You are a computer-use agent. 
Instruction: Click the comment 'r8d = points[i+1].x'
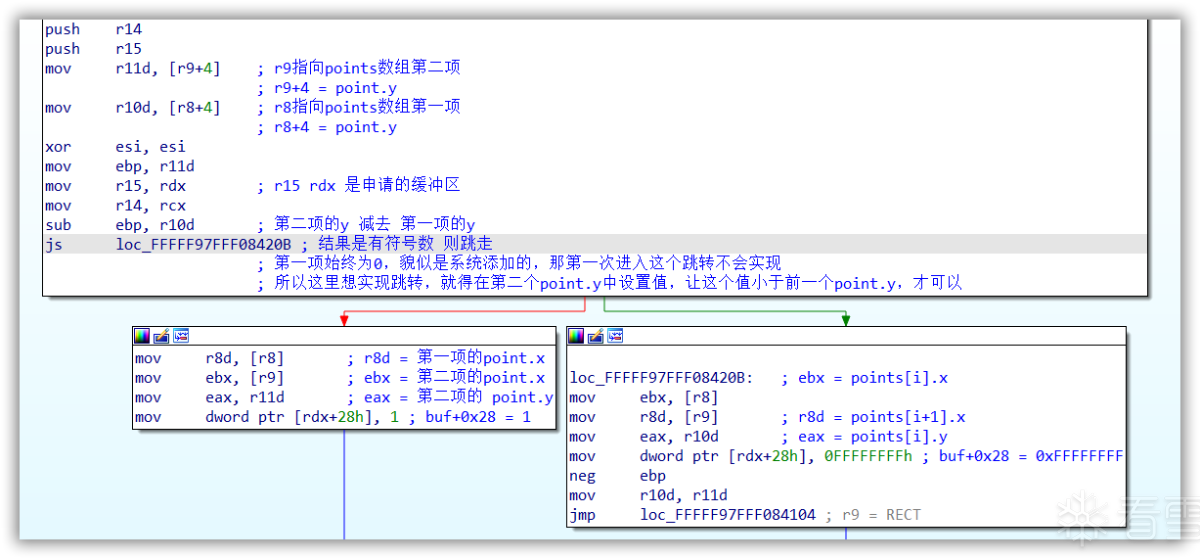click(872, 417)
